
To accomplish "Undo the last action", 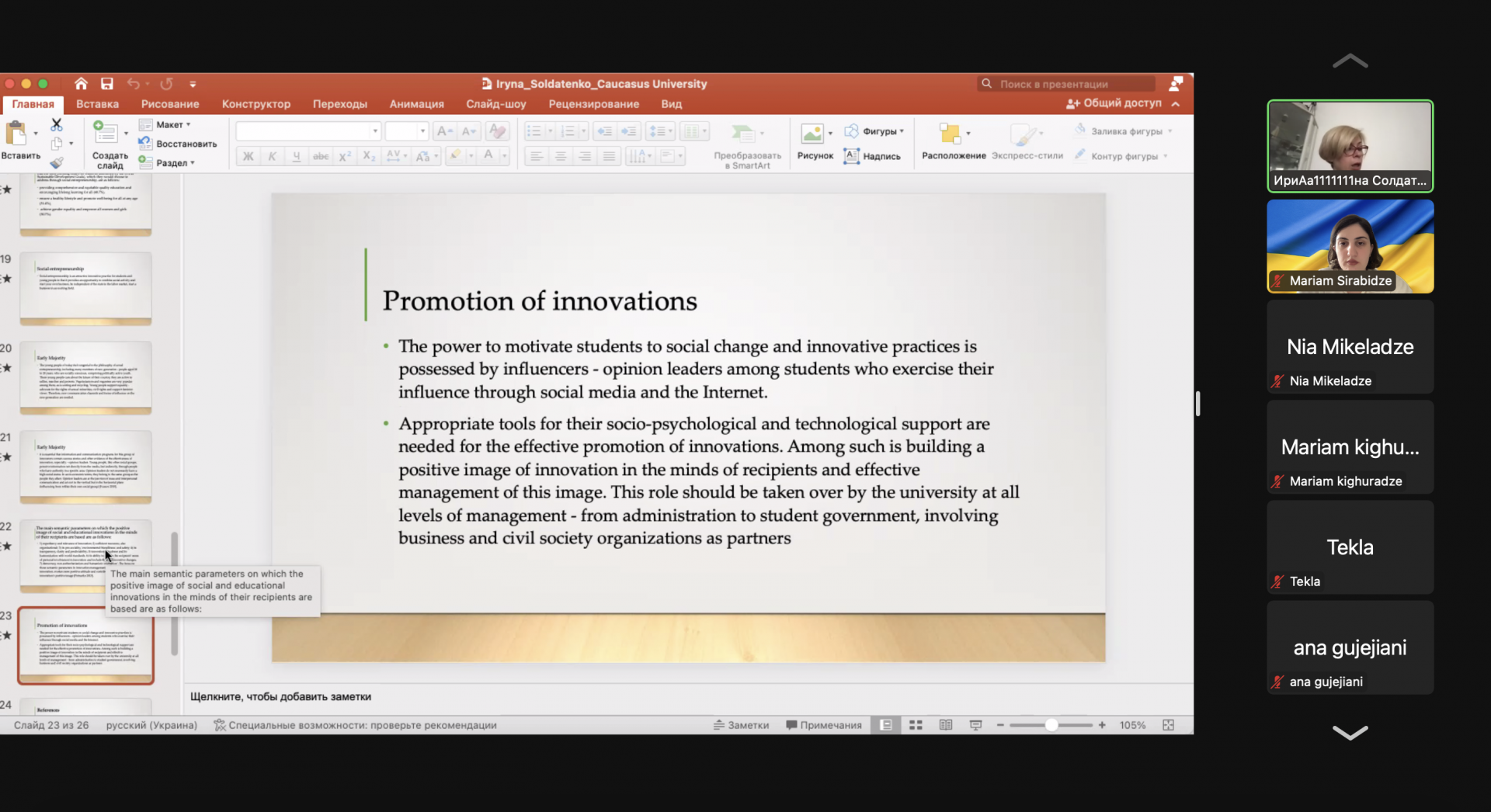I will point(134,84).
